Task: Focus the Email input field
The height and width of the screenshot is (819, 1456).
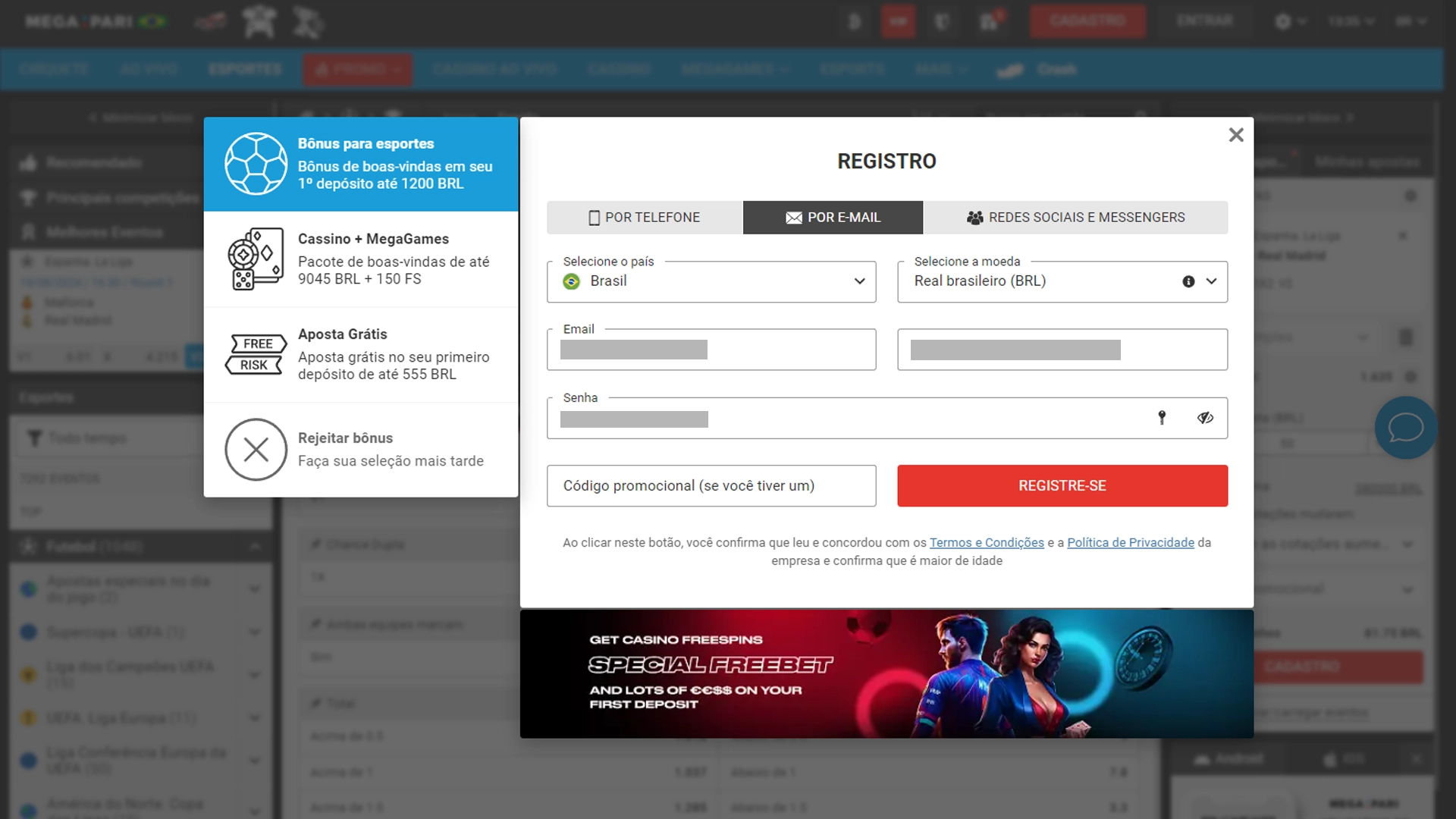Action: pyautogui.click(x=711, y=350)
